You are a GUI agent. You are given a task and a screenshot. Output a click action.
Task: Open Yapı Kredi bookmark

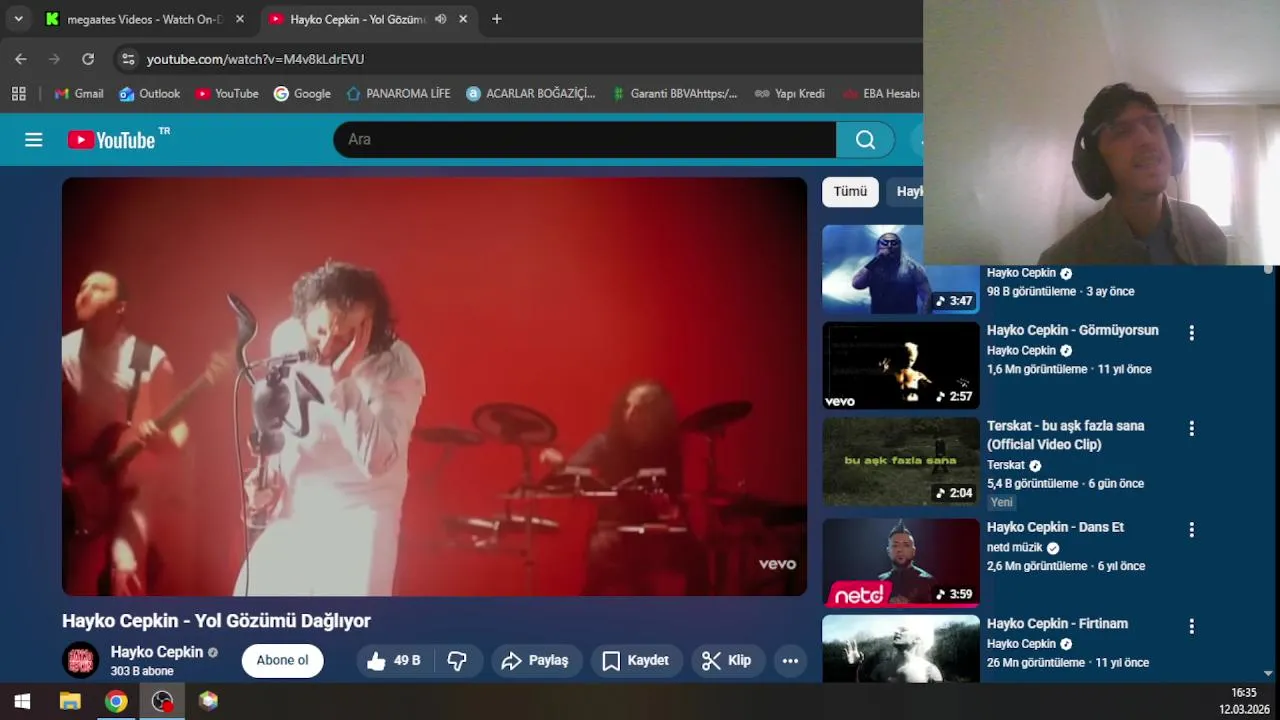point(790,93)
